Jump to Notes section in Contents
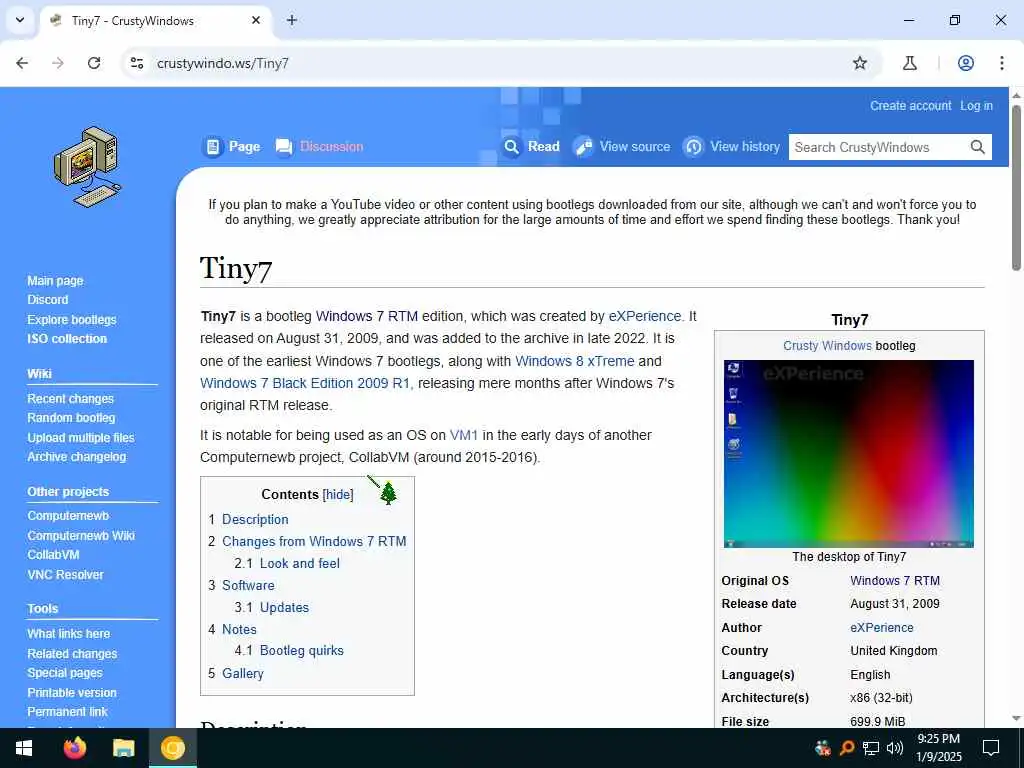Image resolution: width=1024 pixels, height=768 pixels. [x=239, y=630]
